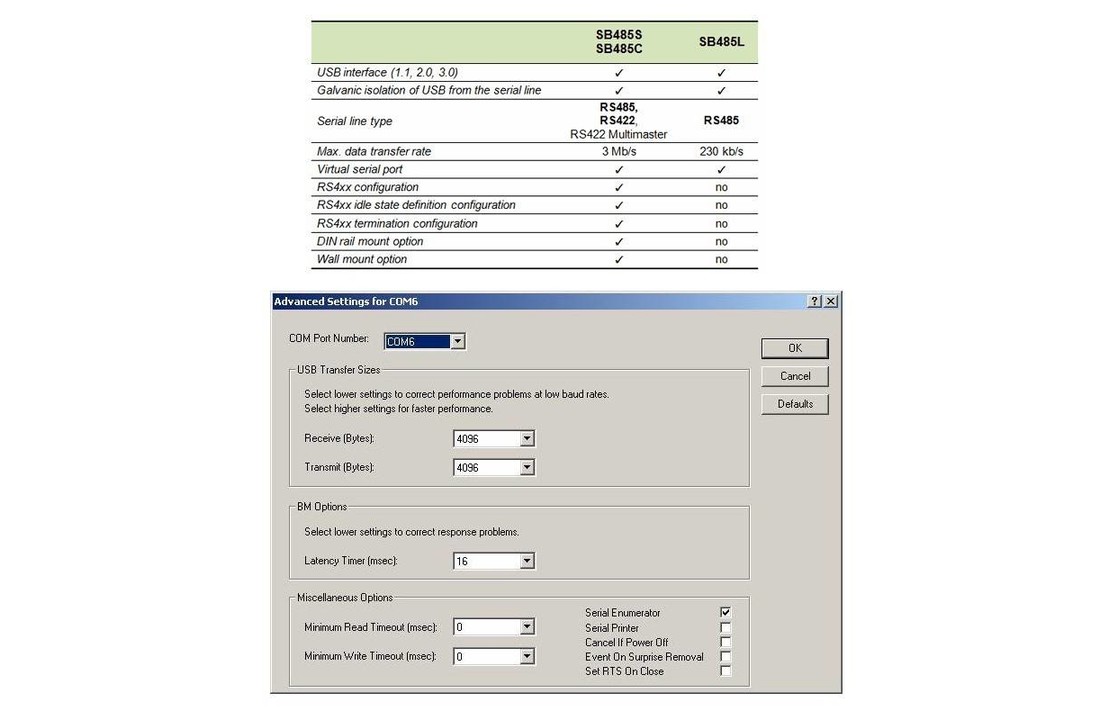The width and height of the screenshot is (1100, 720).
Task: Open the dialog's question mark help button
Action: pos(814,301)
